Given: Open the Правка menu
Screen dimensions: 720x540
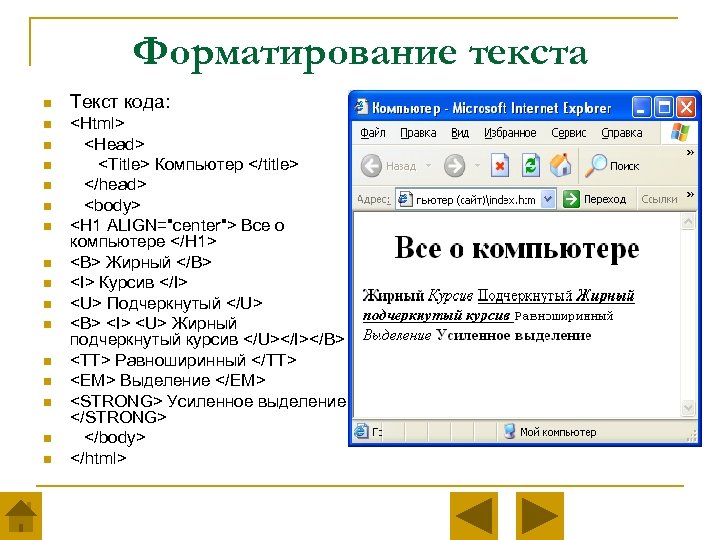Looking at the screenshot, I should 418,133.
